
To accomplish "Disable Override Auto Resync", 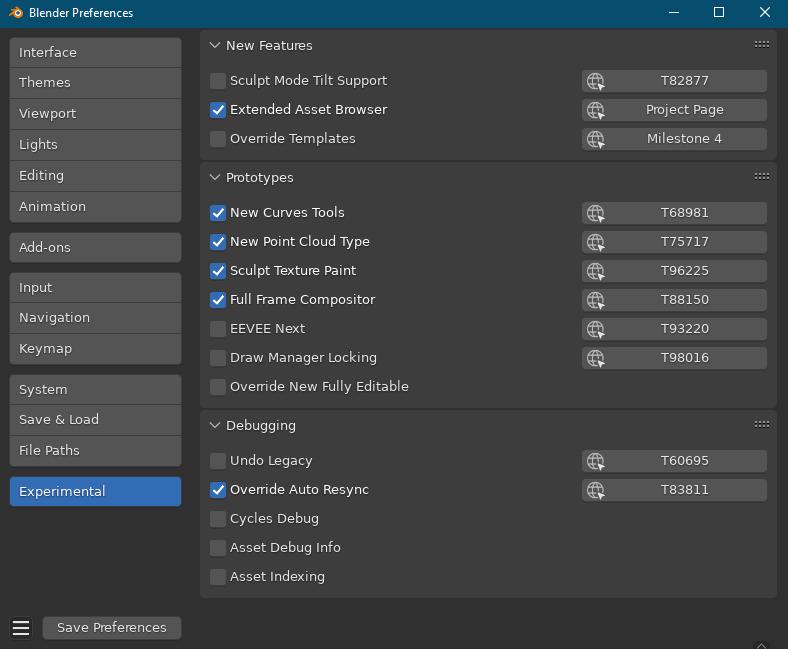I will (218, 490).
